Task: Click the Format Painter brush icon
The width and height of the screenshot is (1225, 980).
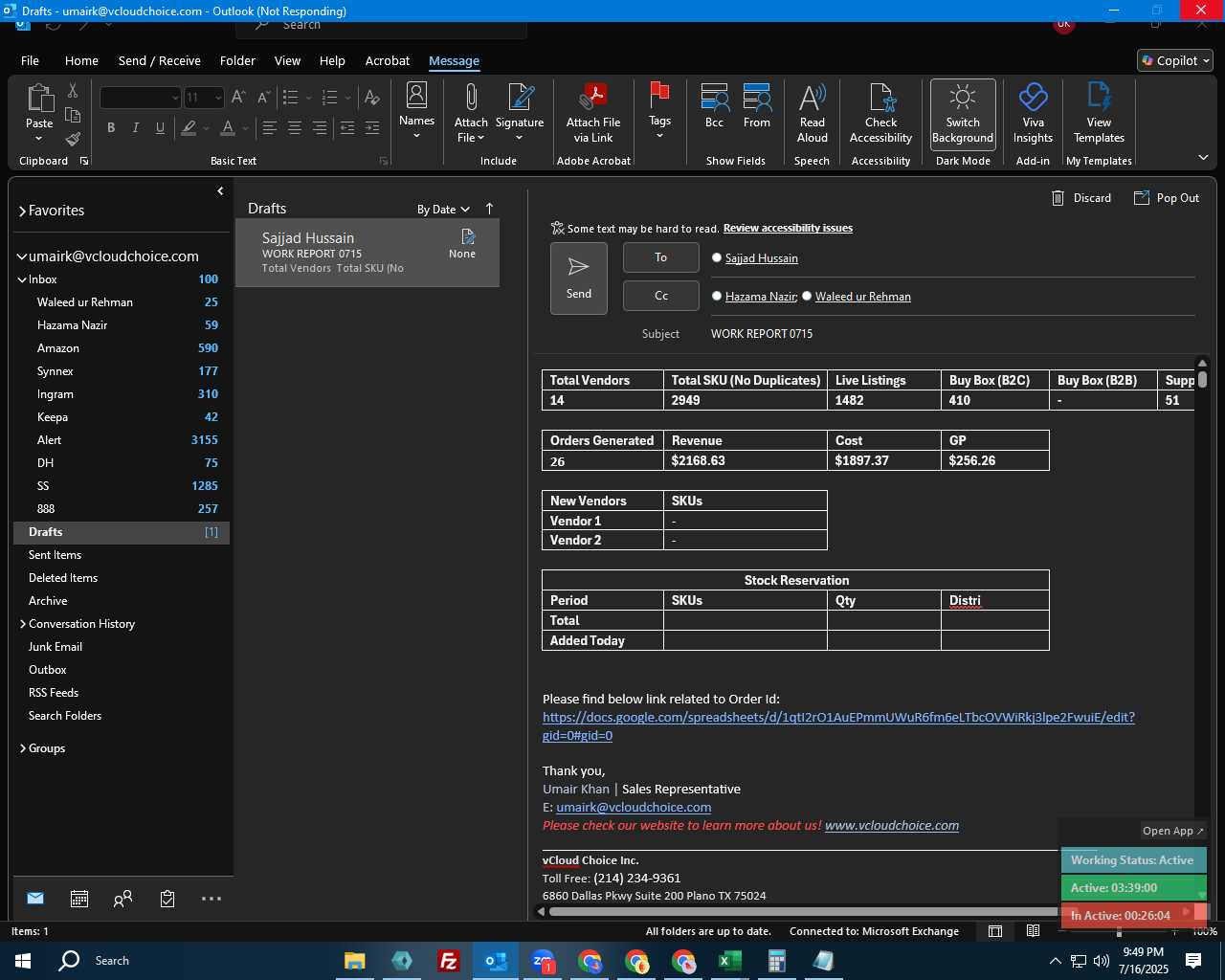Action: (x=73, y=140)
